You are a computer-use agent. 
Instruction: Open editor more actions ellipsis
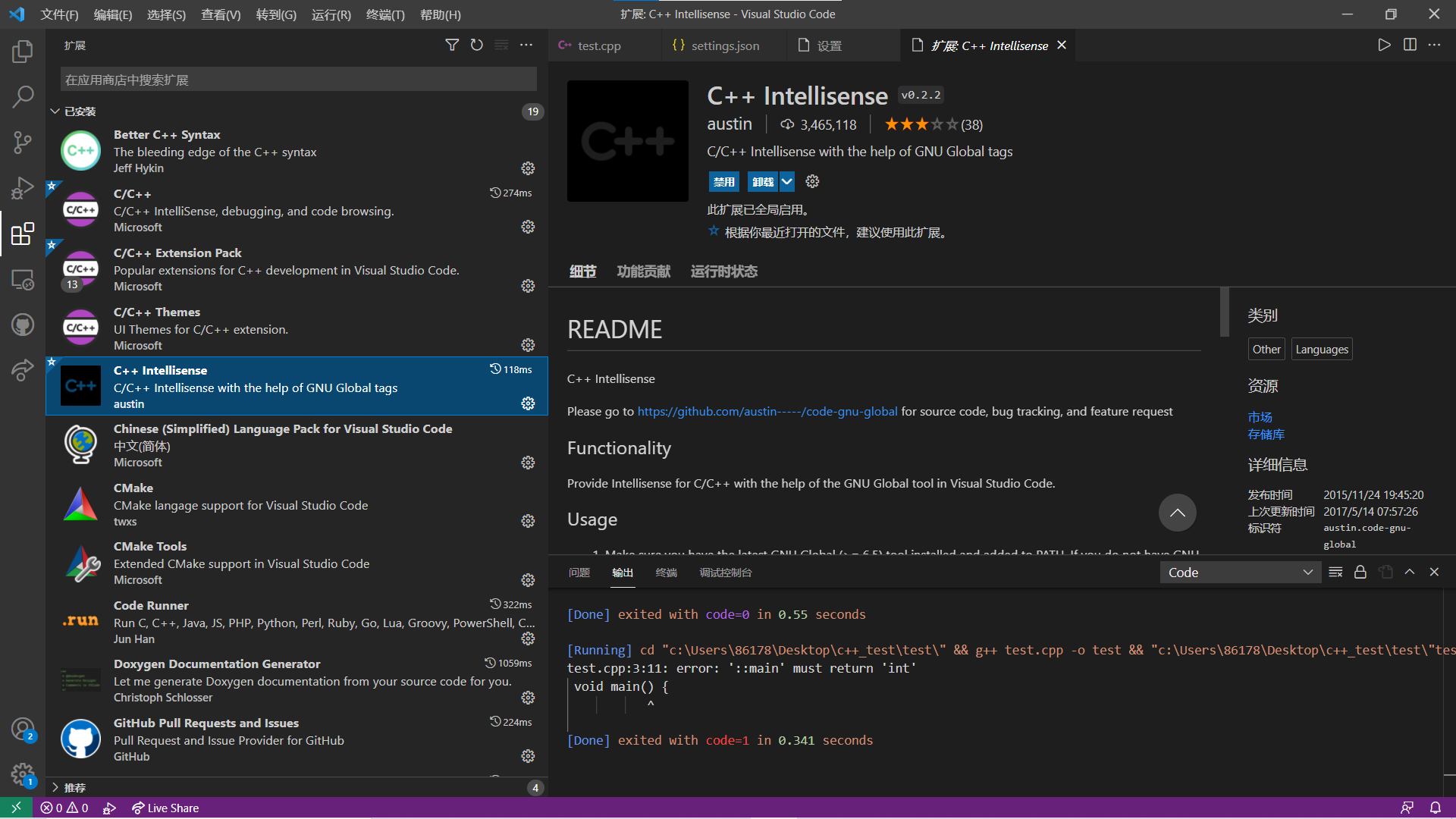[x=1434, y=45]
